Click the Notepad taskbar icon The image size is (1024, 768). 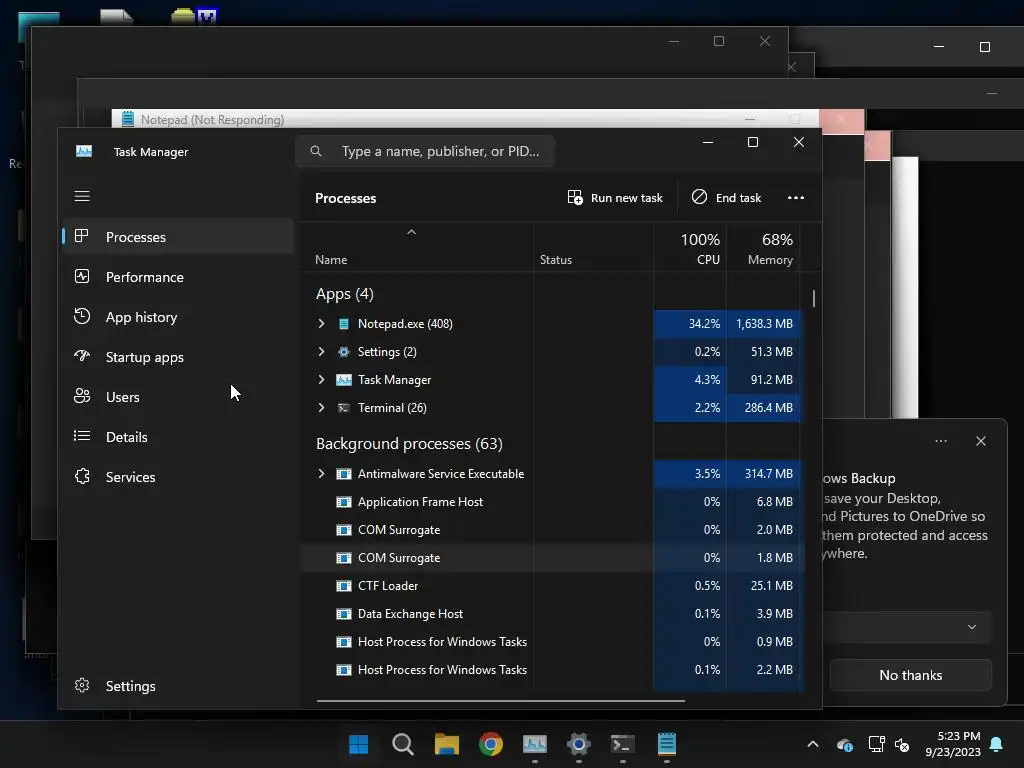(x=667, y=744)
